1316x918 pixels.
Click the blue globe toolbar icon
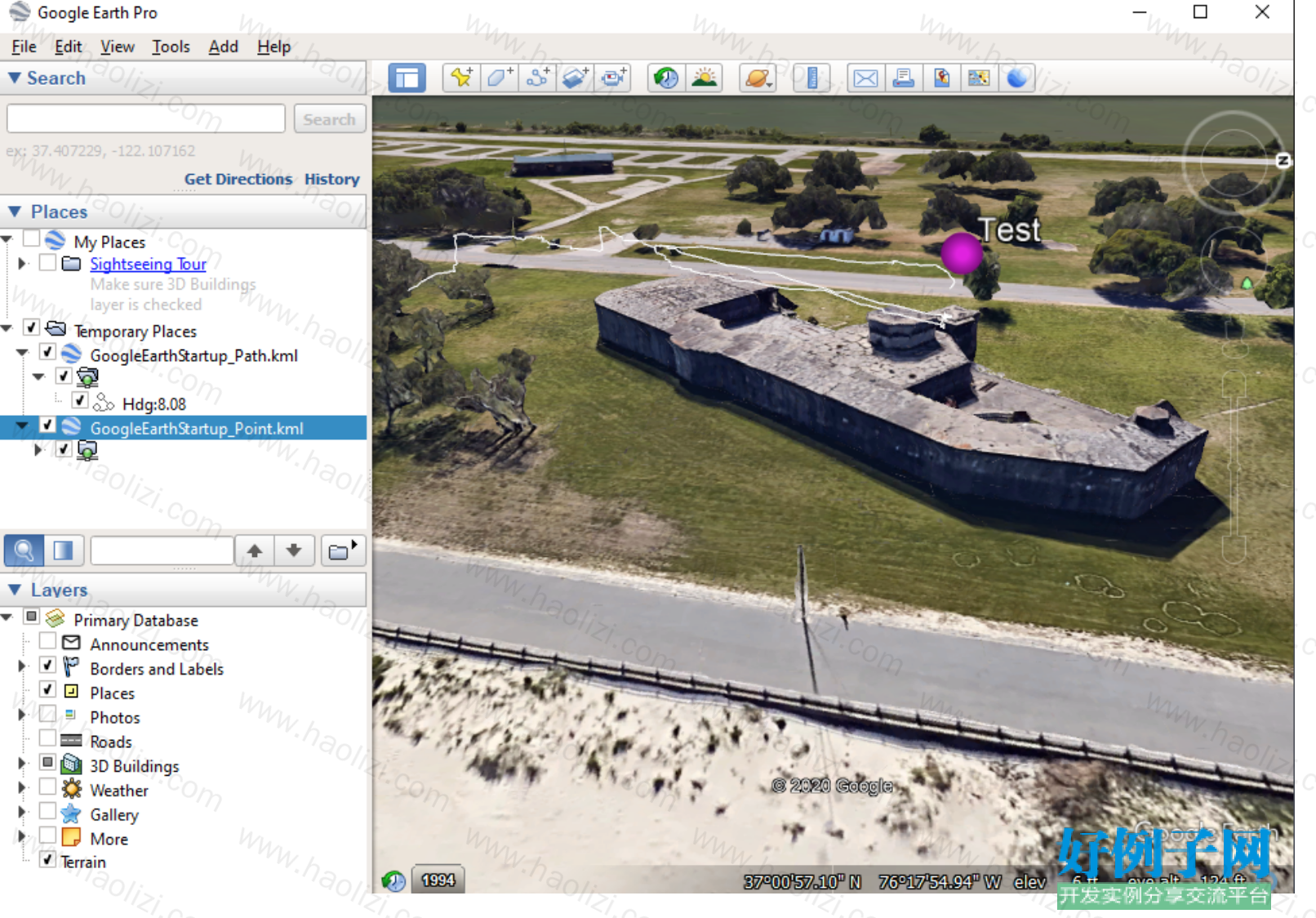1017,78
